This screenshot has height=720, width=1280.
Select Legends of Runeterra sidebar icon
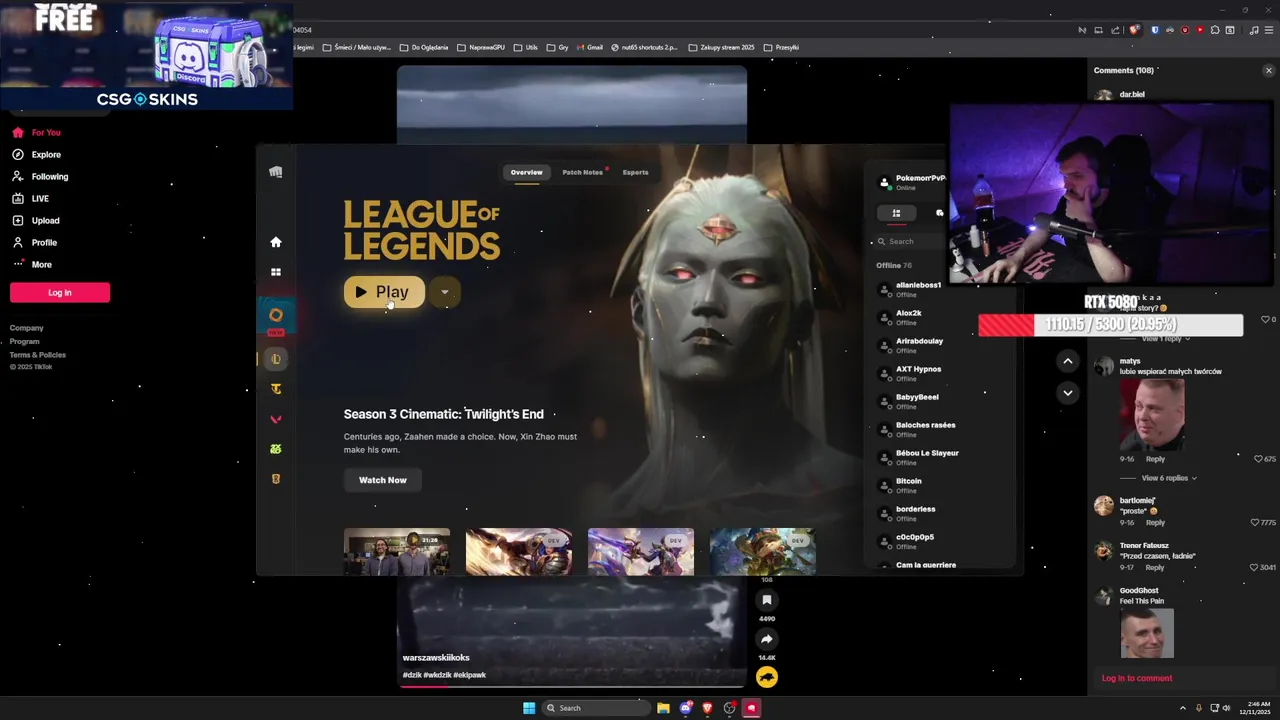276,479
